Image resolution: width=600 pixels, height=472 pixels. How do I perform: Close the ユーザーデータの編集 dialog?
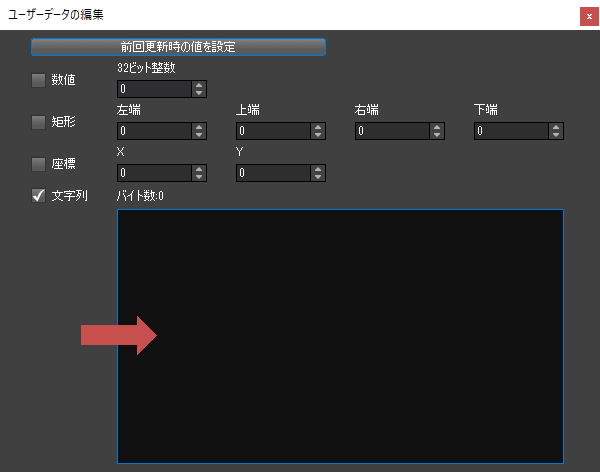click(589, 16)
